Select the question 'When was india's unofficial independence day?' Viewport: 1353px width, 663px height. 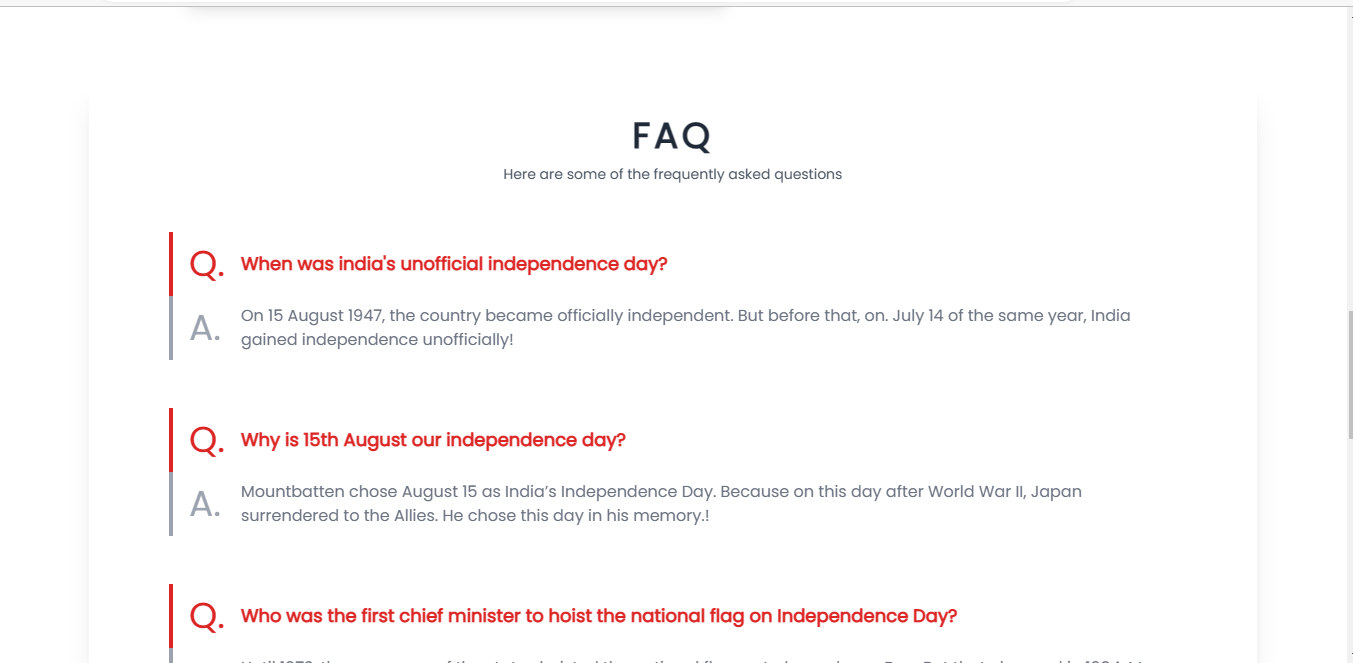tap(454, 264)
